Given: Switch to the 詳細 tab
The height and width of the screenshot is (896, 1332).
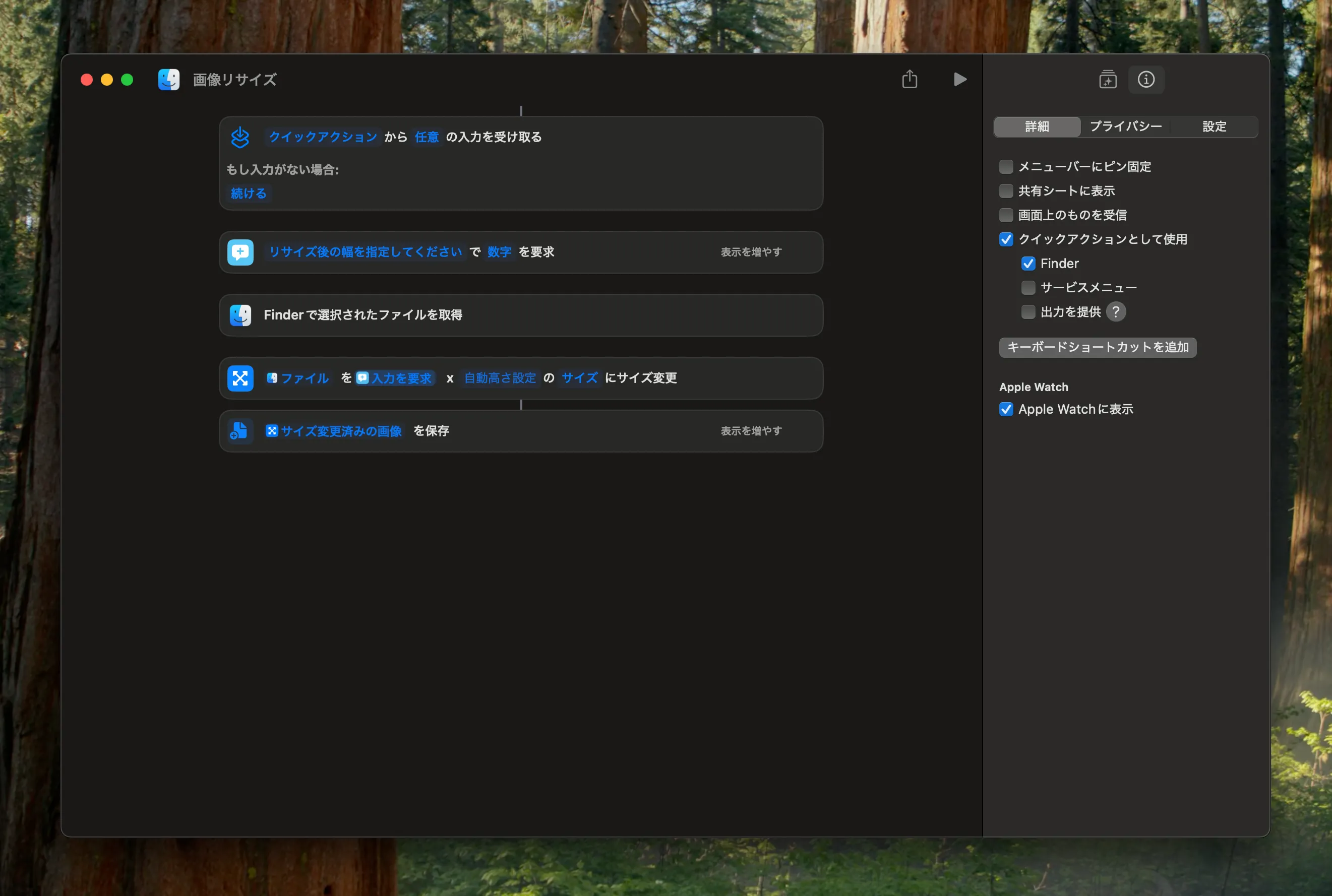Looking at the screenshot, I should pos(1037,127).
